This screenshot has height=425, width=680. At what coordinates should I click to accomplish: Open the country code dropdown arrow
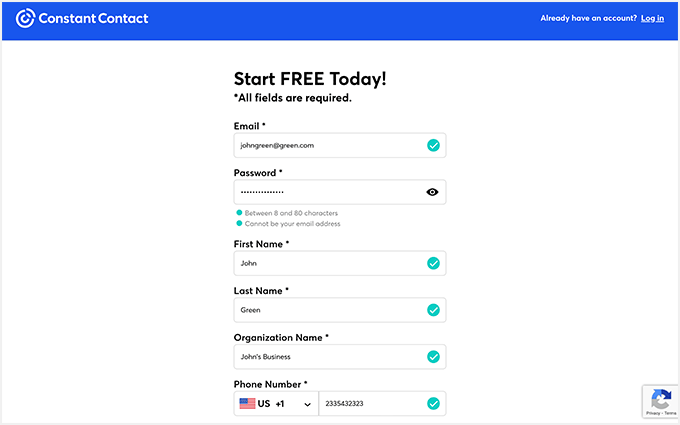click(x=307, y=404)
